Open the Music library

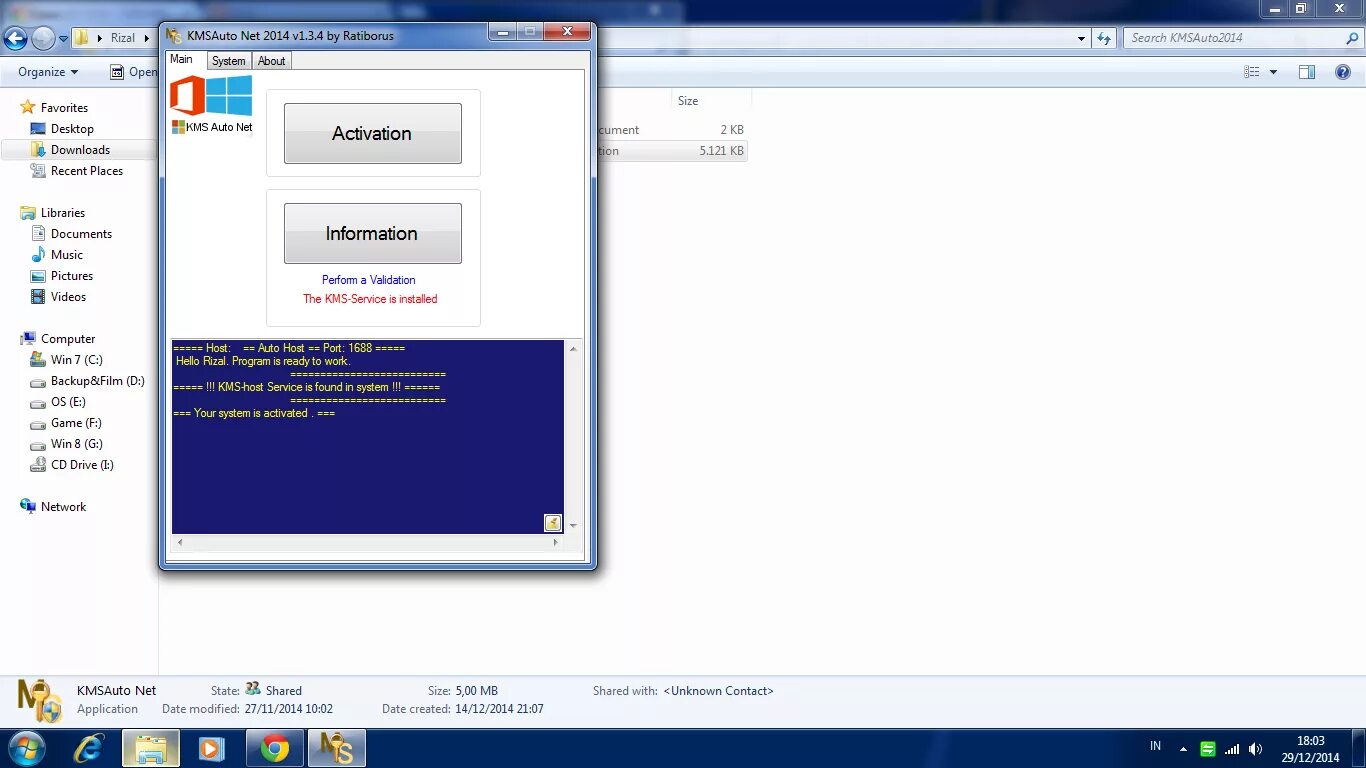point(67,255)
